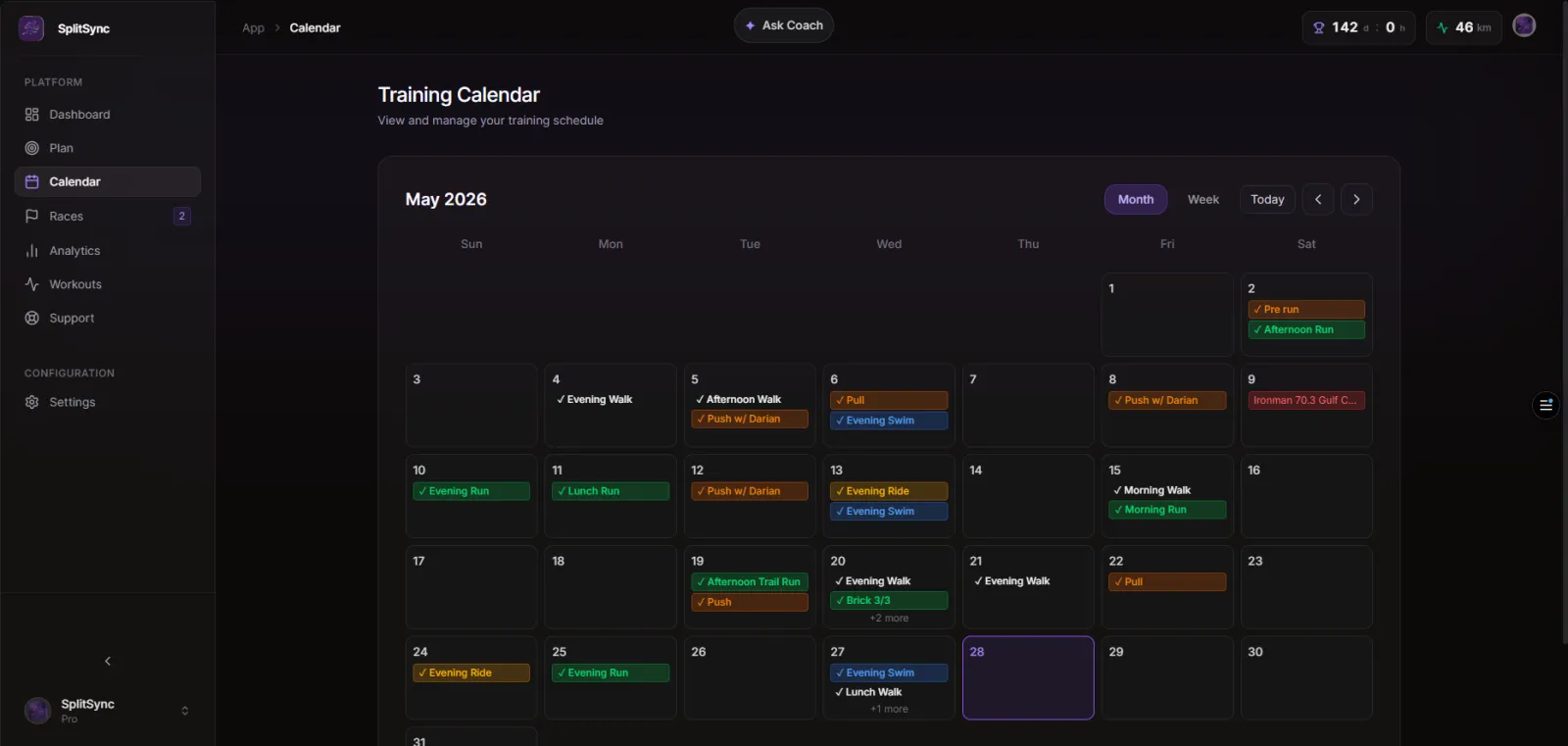The height and width of the screenshot is (746, 1568).
Task: Open Lunch Run on May 11
Action: coord(611,491)
